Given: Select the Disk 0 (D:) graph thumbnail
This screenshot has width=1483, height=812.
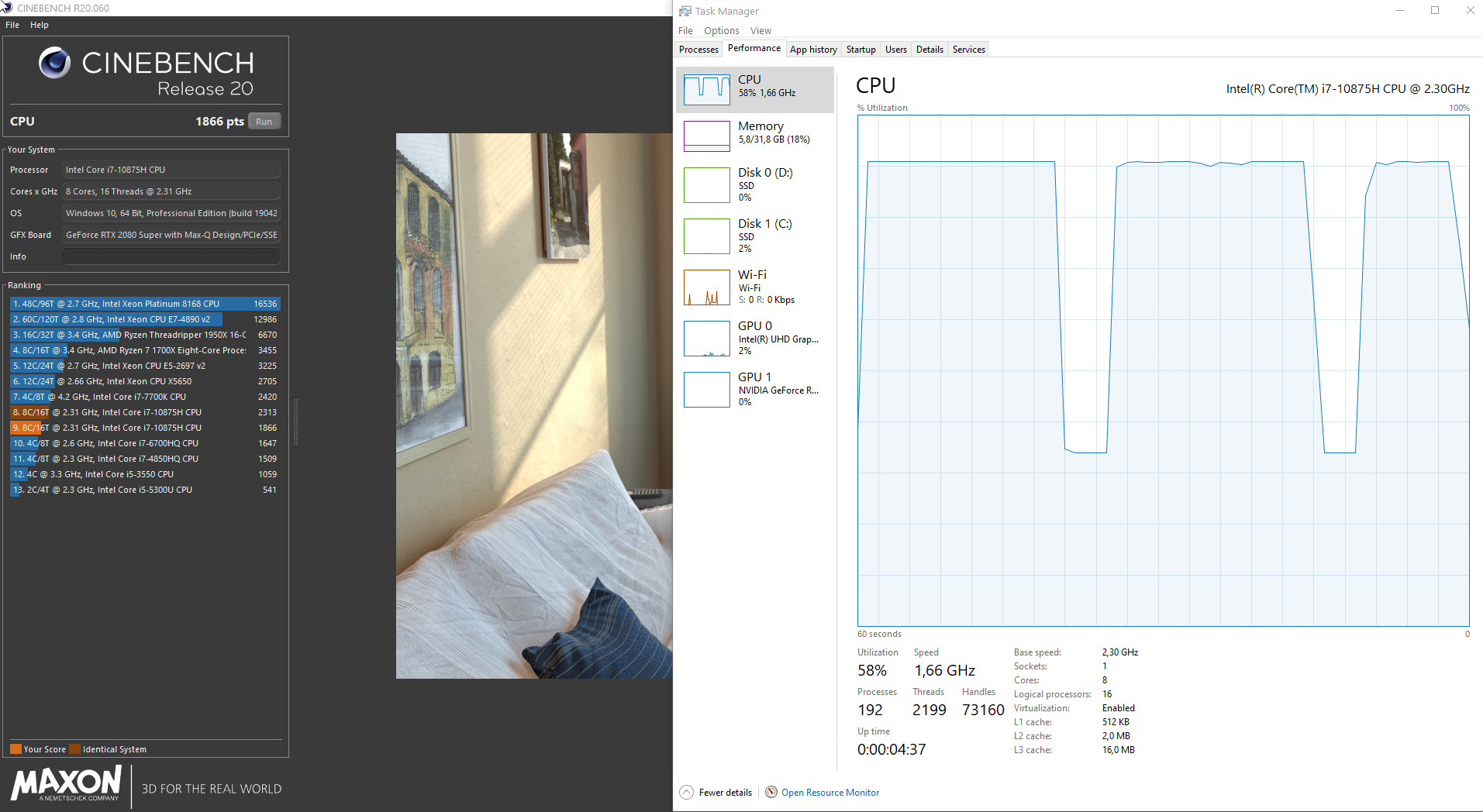Looking at the screenshot, I should click(x=706, y=184).
